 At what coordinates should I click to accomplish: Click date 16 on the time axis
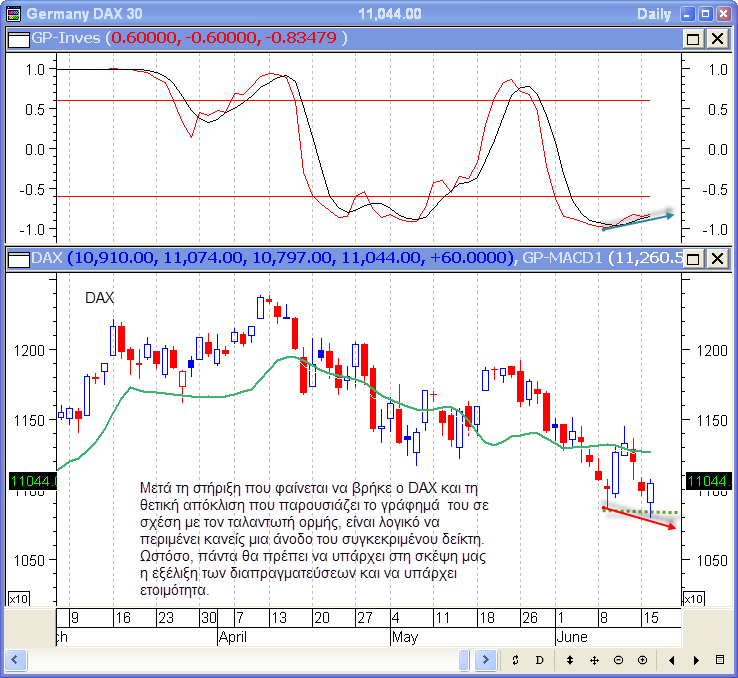(123, 618)
